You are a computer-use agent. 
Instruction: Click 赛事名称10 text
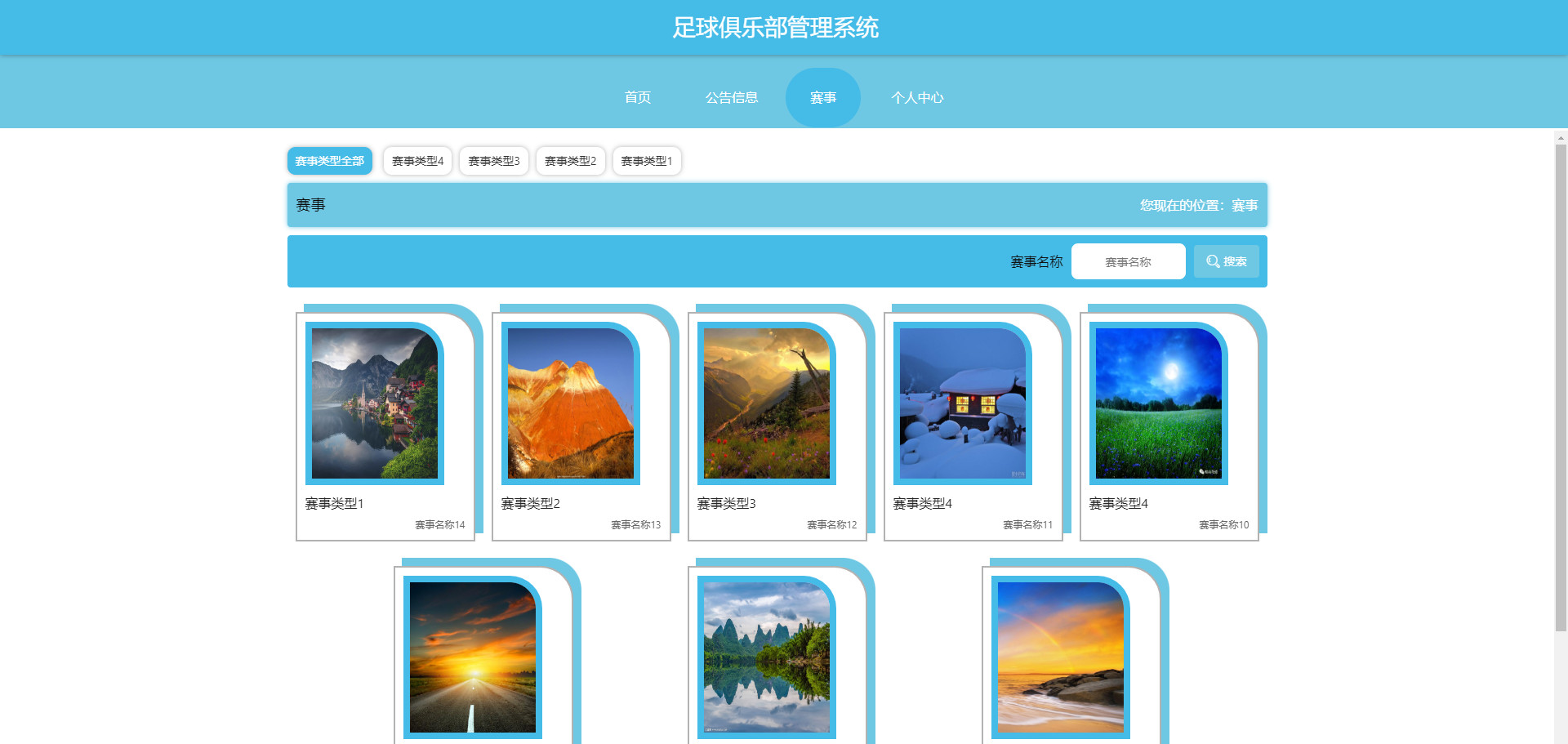tap(1224, 525)
